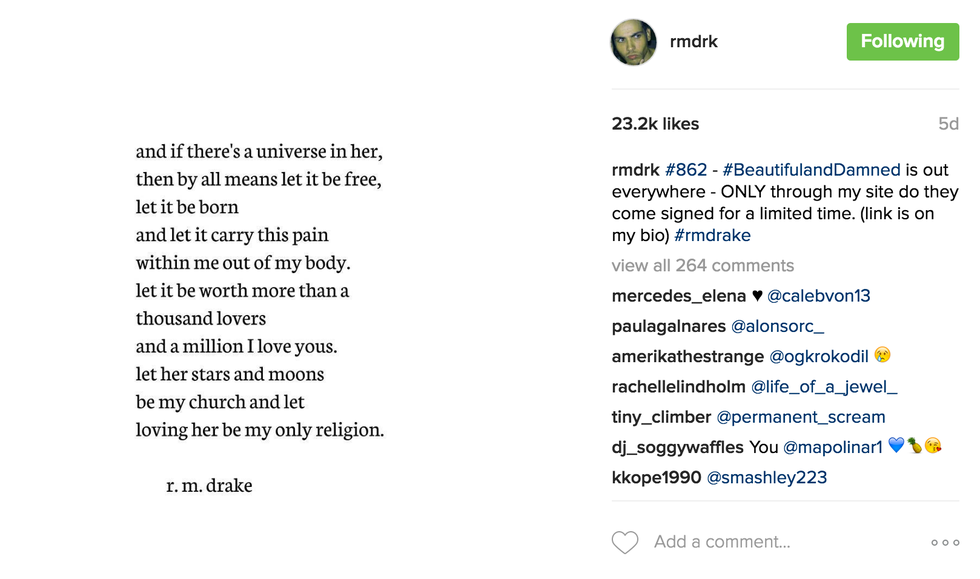Click the rmdrk profile avatar
The image size is (980, 579).
634,42
